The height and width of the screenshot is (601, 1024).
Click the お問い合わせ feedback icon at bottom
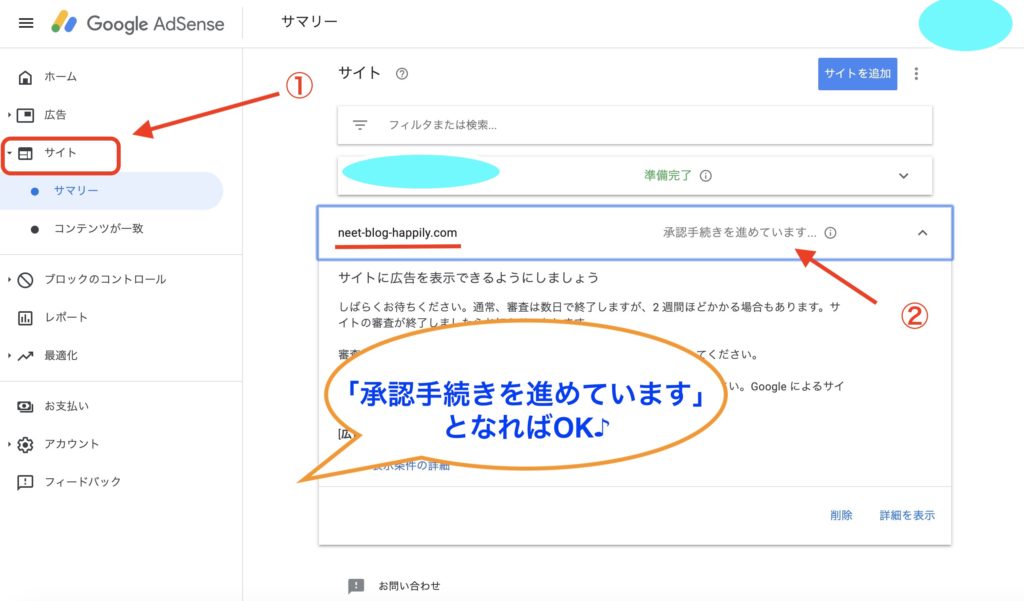(356, 586)
